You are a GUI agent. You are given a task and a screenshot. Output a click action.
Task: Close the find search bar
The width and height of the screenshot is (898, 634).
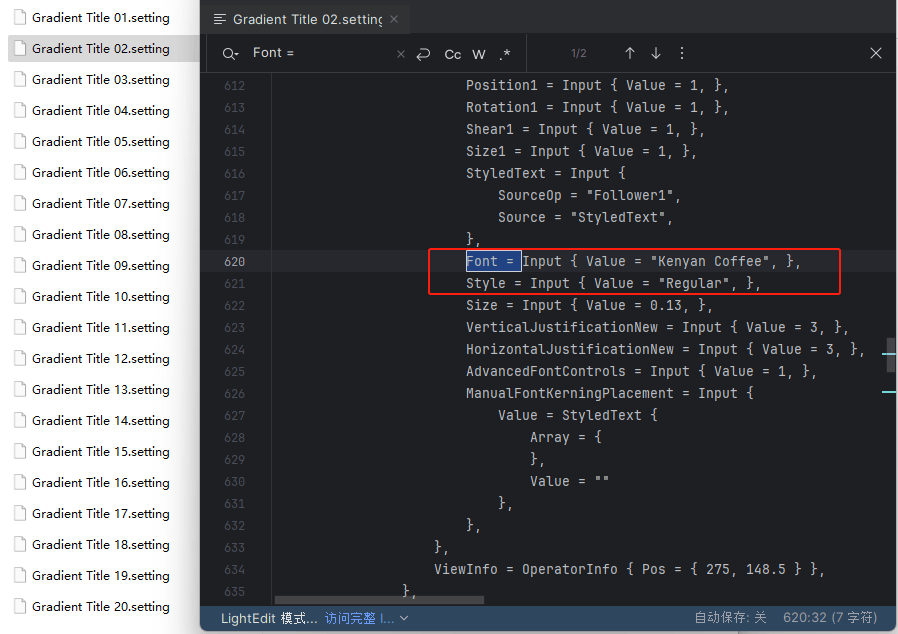(876, 53)
